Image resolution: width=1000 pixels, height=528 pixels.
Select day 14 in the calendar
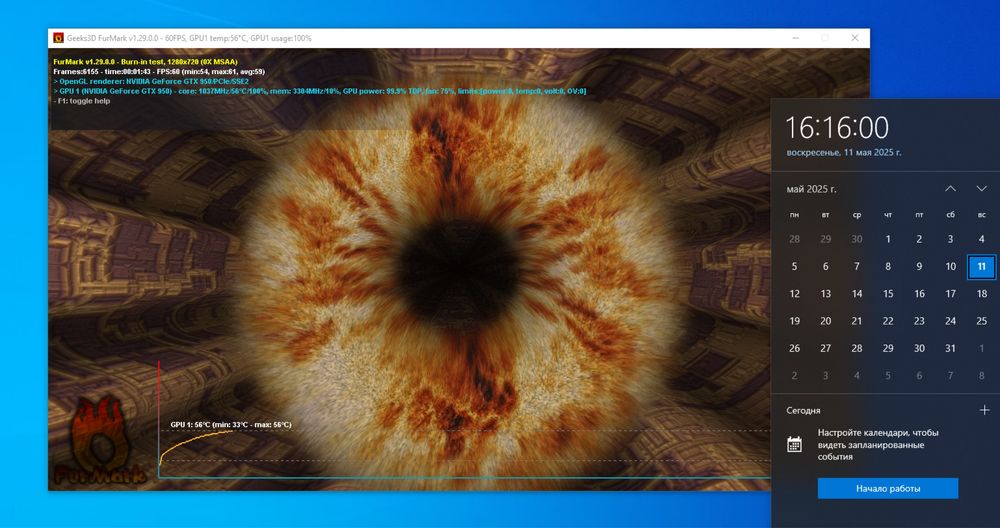click(x=857, y=294)
